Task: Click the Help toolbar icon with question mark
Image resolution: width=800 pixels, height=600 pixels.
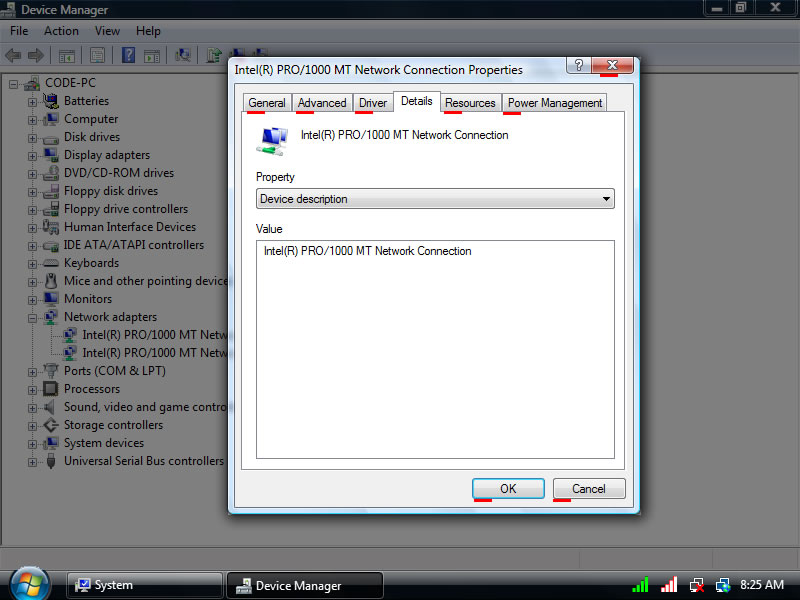Action: [129, 55]
